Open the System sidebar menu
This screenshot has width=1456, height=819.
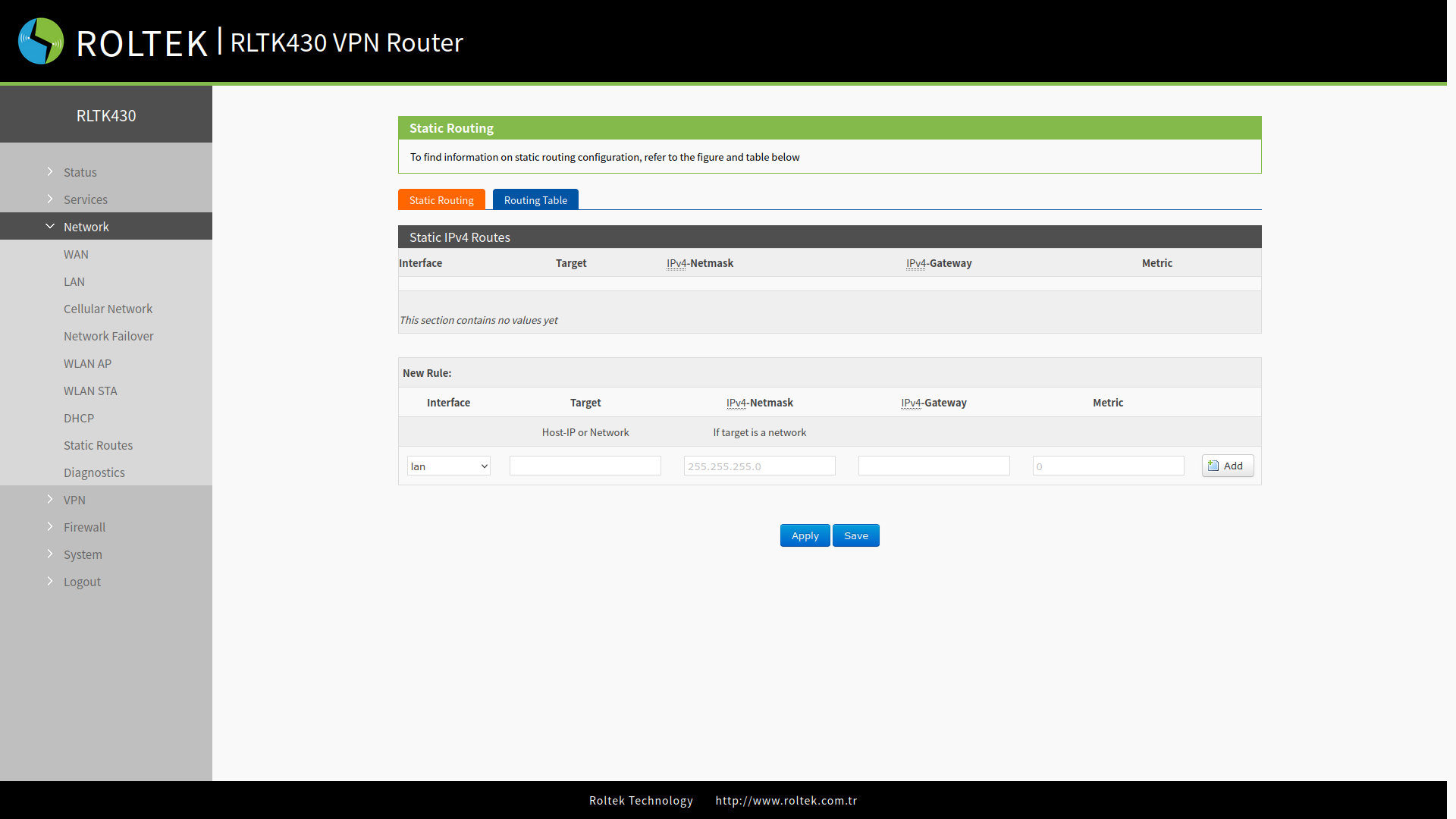83,554
